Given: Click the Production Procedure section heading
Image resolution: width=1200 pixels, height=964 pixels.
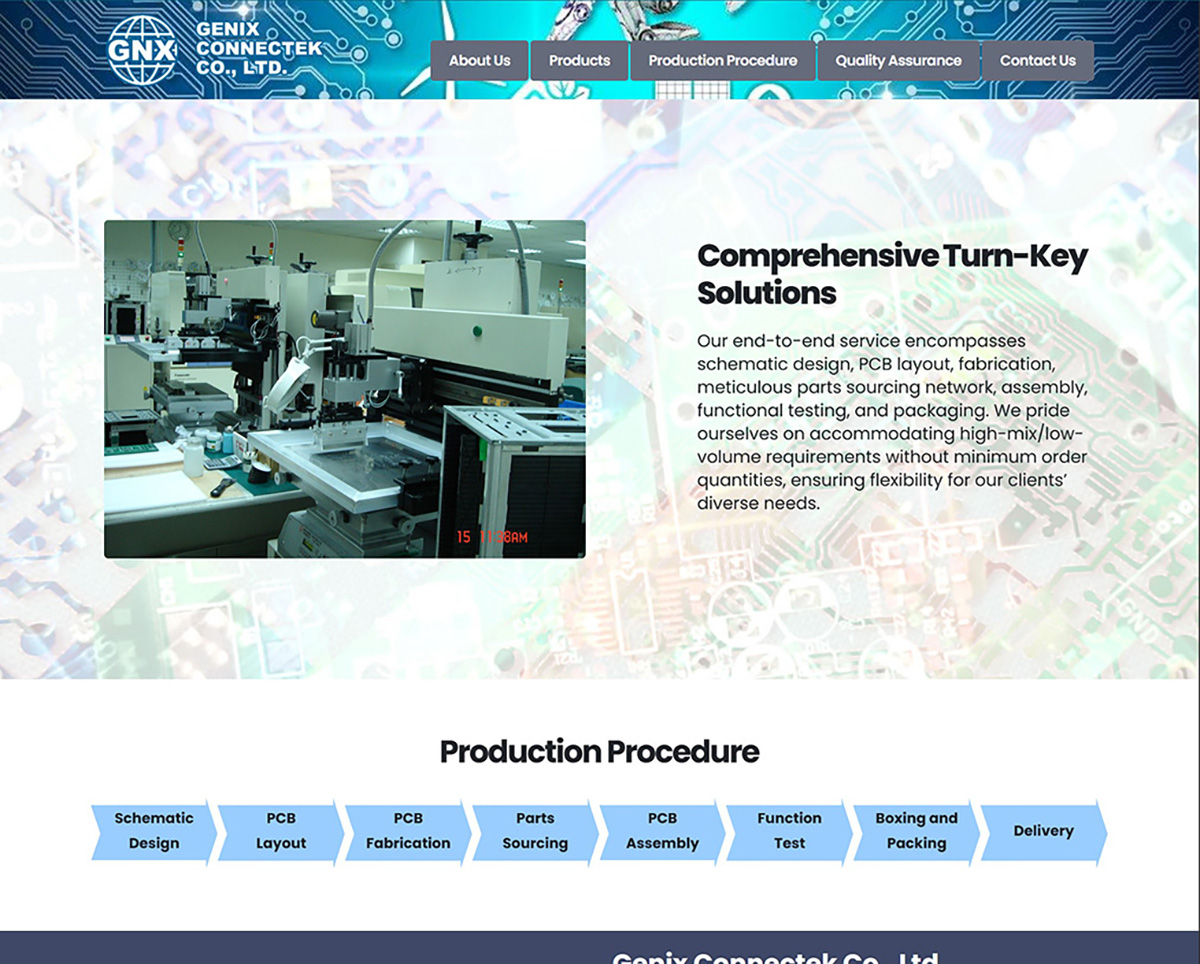Looking at the screenshot, I should pos(600,751).
